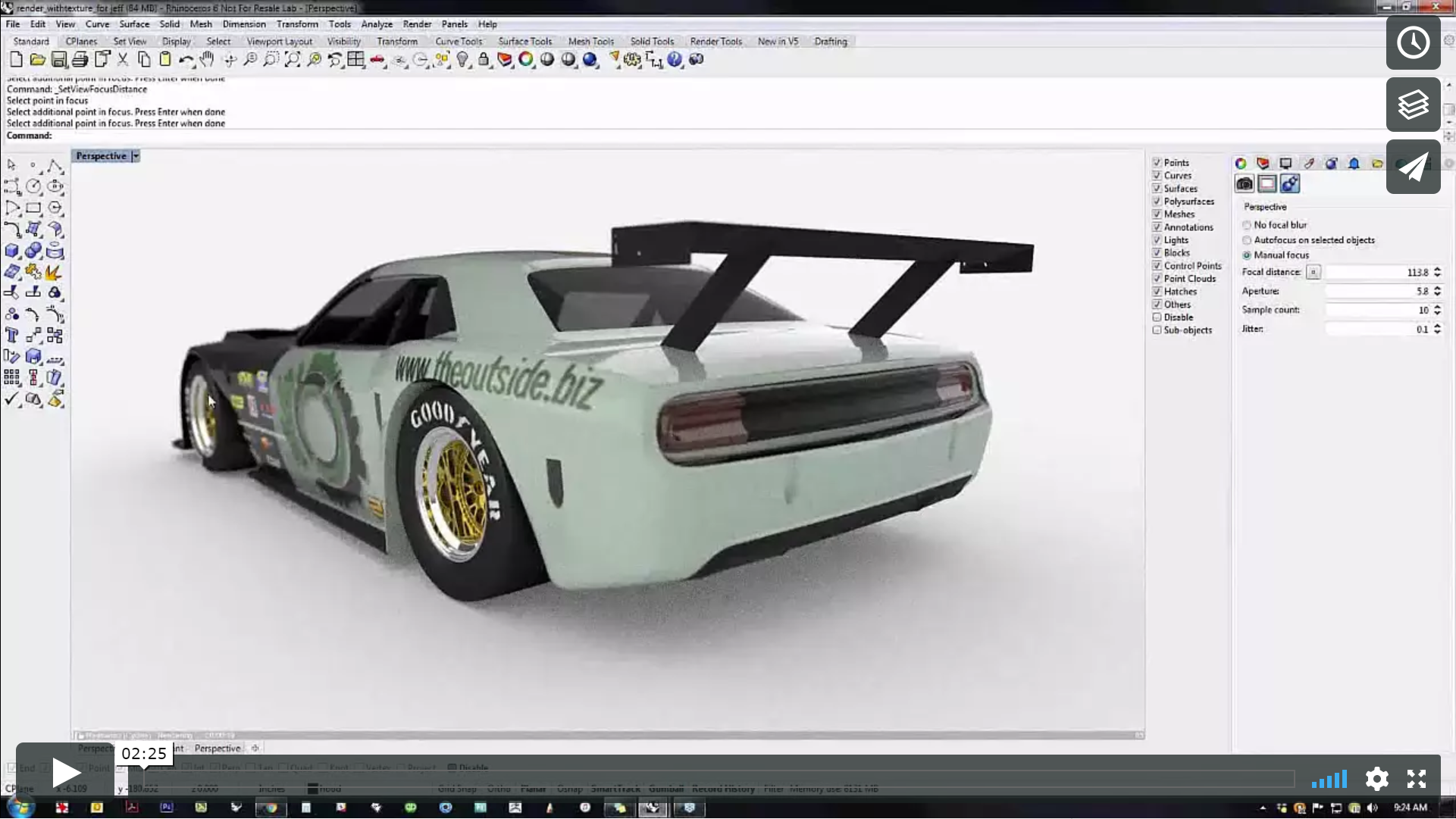Open Rhino options gear icon
The image size is (1456, 819).
pos(632,59)
